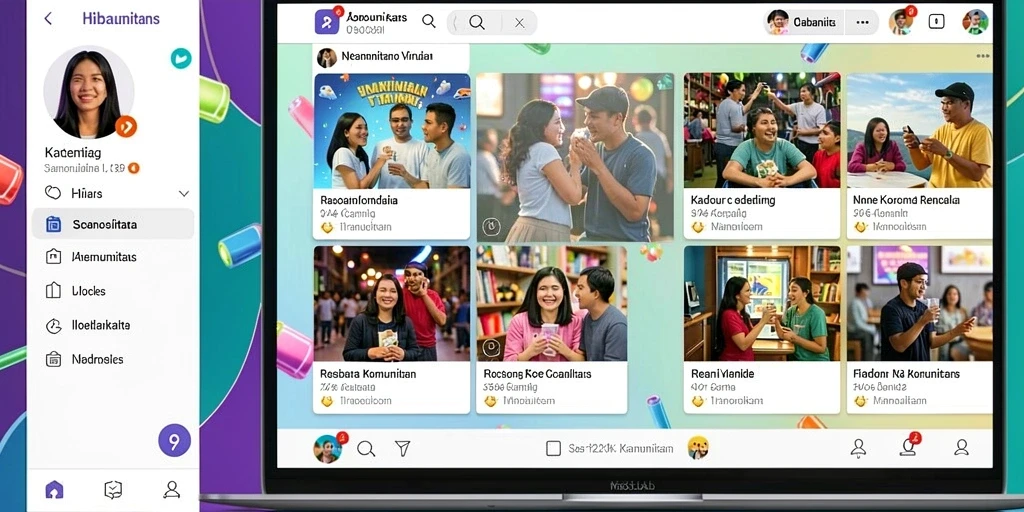Click the avatar with red notification badge in header
Viewport: 1024px width, 512px height.
902,22
